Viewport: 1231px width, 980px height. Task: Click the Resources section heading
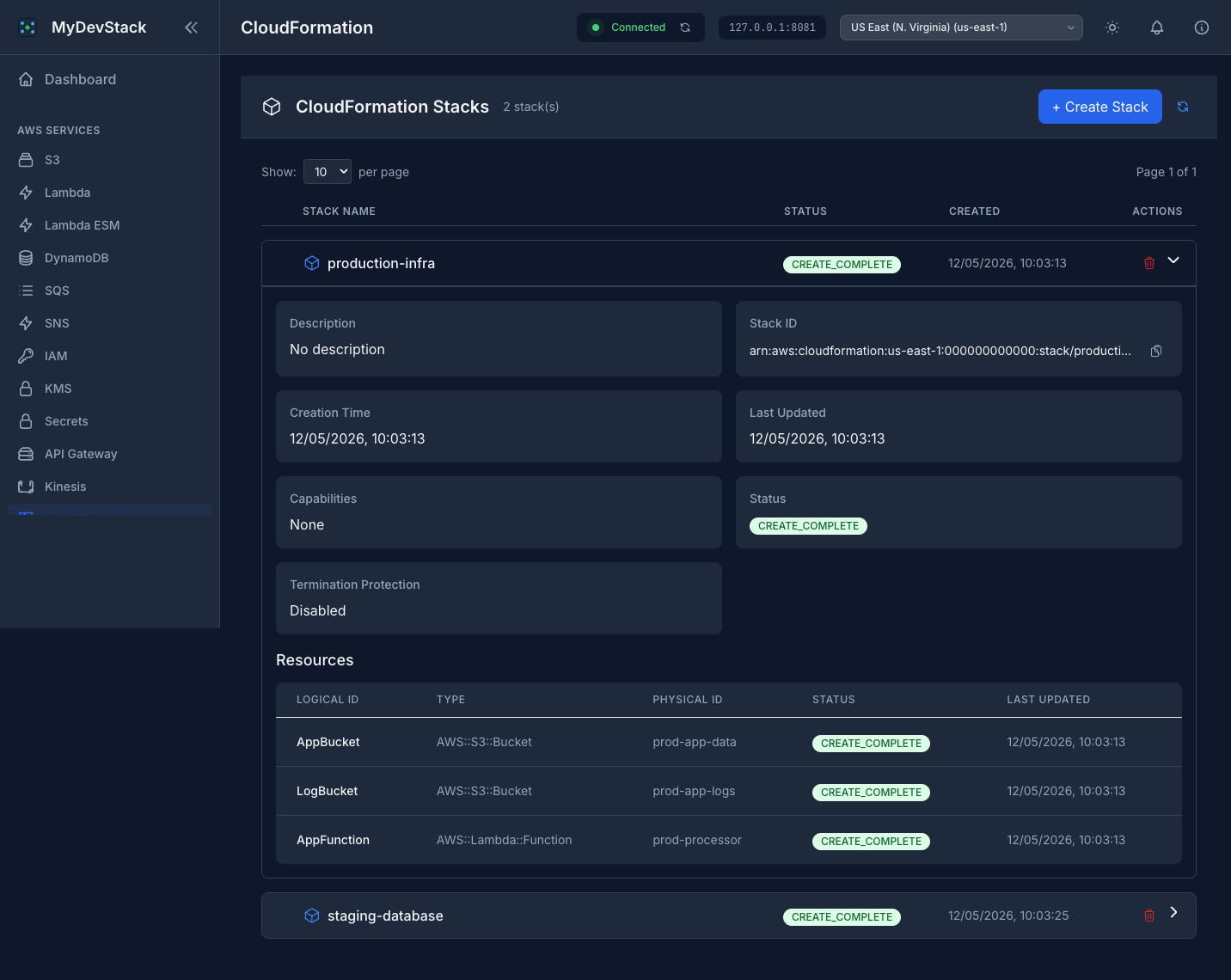[x=315, y=660]
